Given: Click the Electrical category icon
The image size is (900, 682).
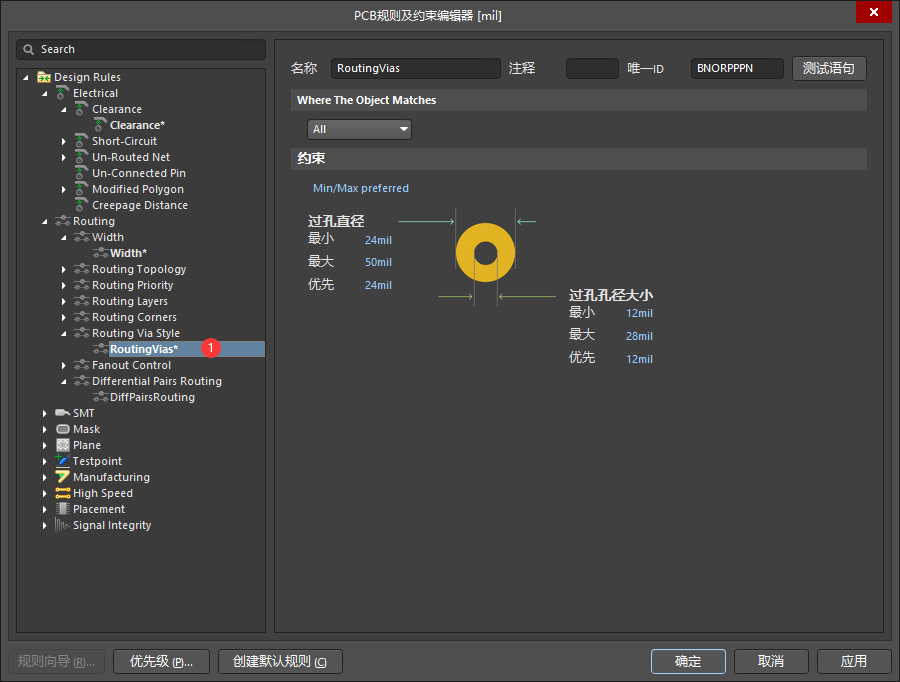Looking at the screenshot, I should click(x=63, y=92).
